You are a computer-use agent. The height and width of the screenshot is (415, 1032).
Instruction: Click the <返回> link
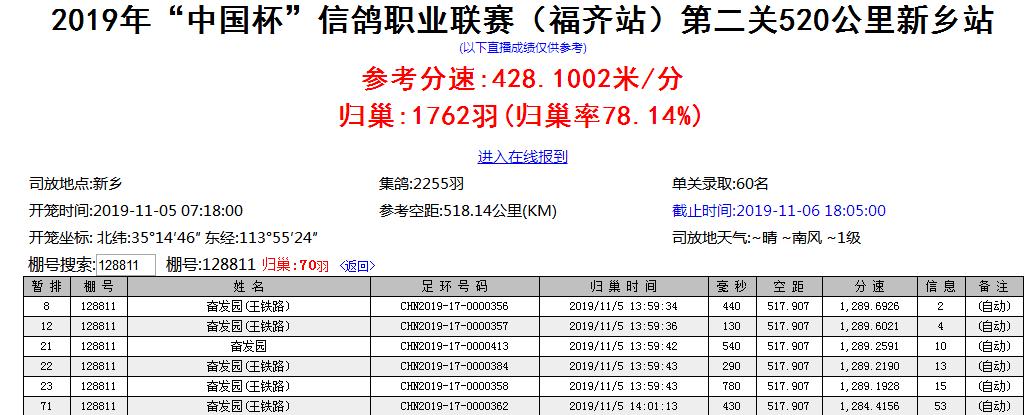coord(357,266)
